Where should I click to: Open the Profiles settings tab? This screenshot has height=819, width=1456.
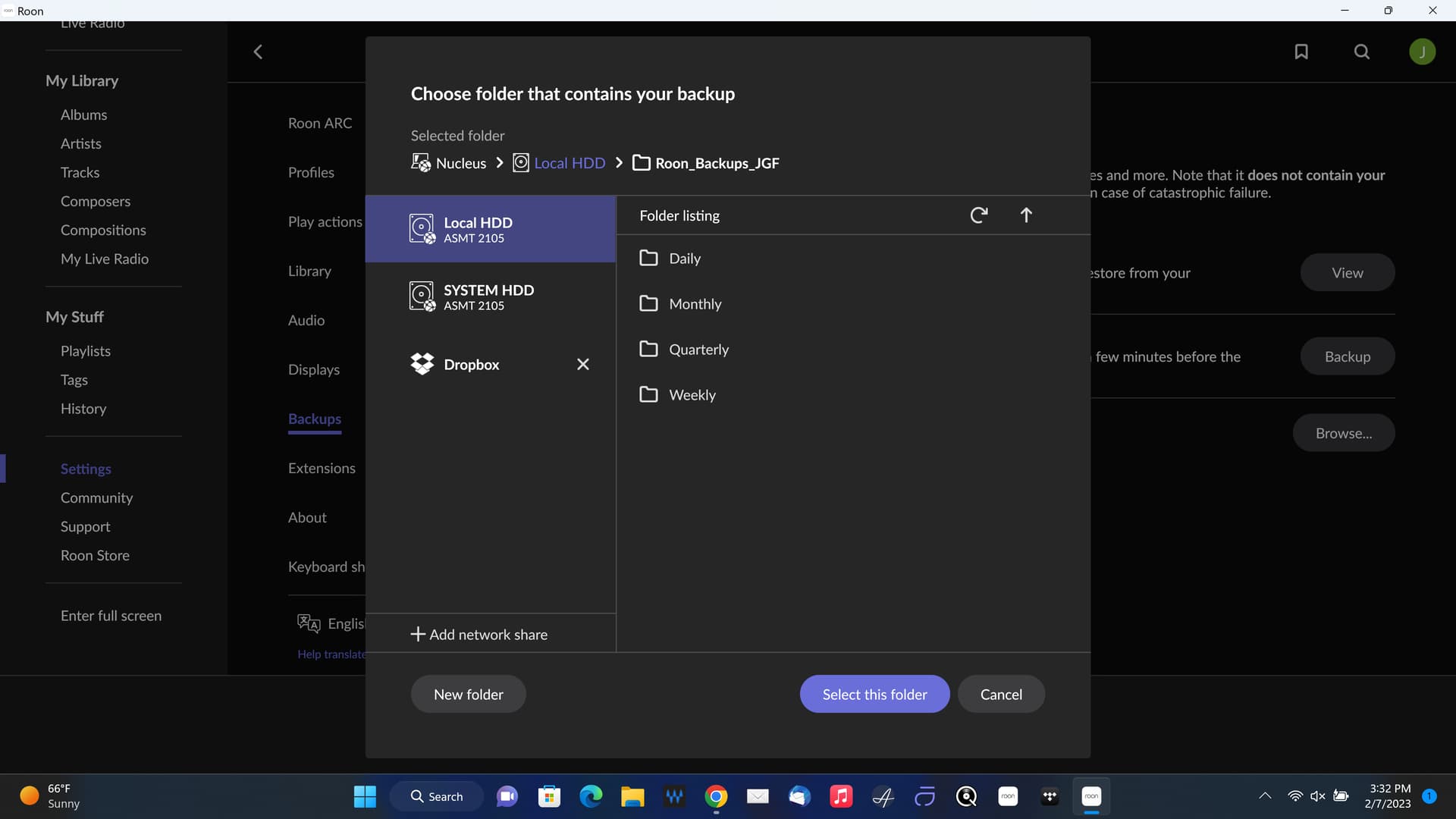pyautogui.click(x=311, y=172)
